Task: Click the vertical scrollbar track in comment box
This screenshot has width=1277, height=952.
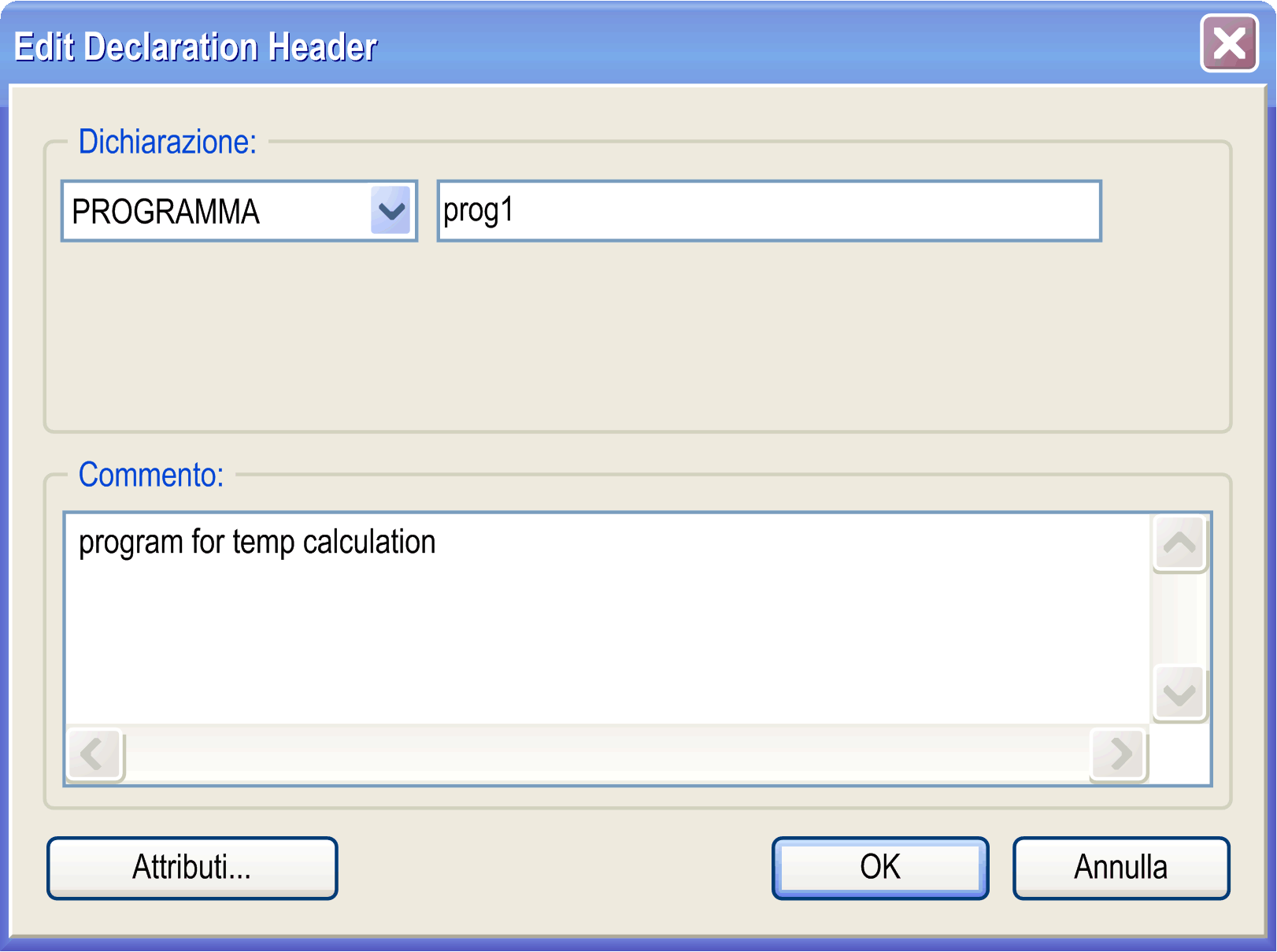Action: pyautogui.click(x=1179, y=619)
